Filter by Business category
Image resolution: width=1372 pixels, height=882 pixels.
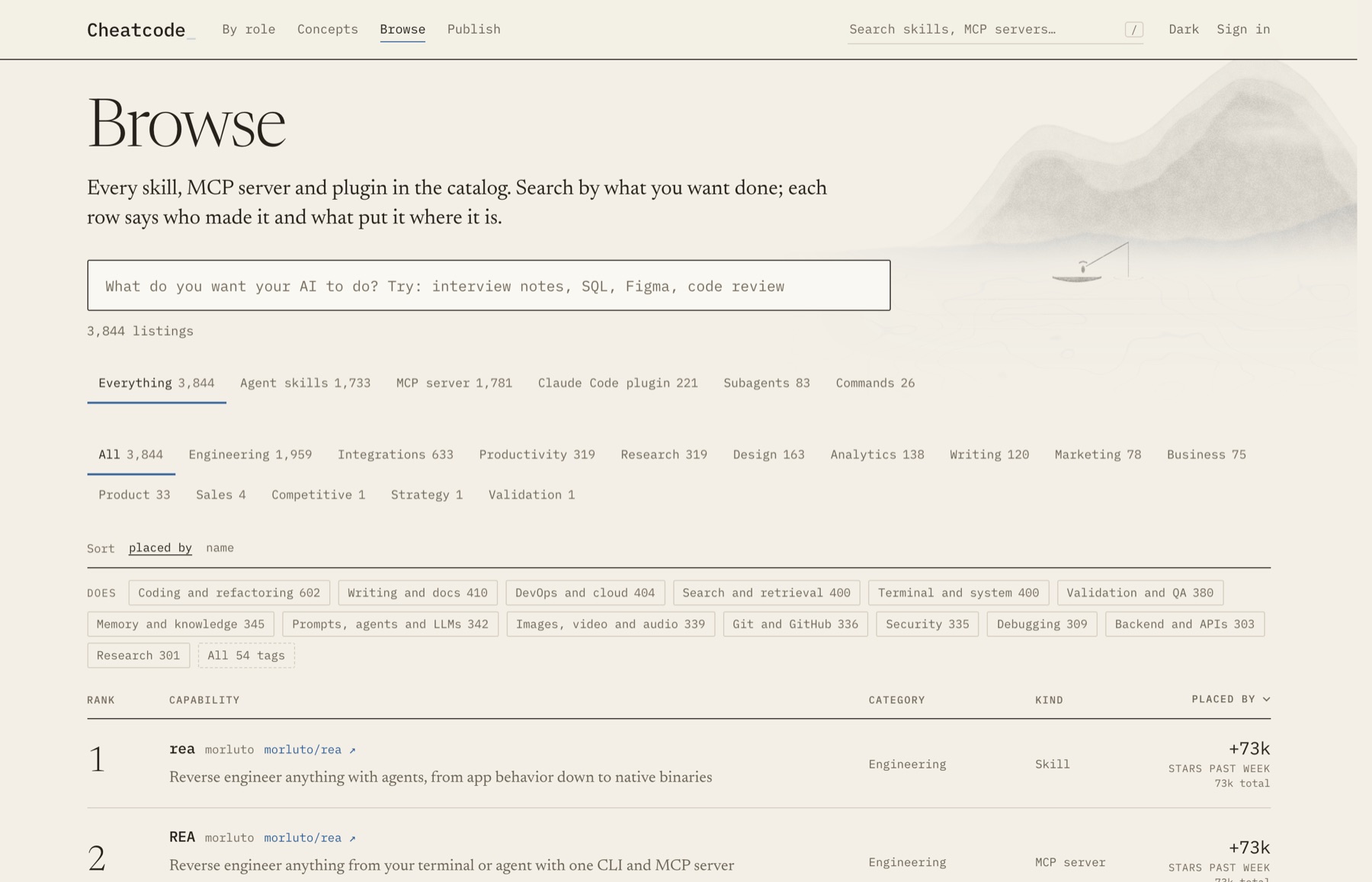point(1207,454)
